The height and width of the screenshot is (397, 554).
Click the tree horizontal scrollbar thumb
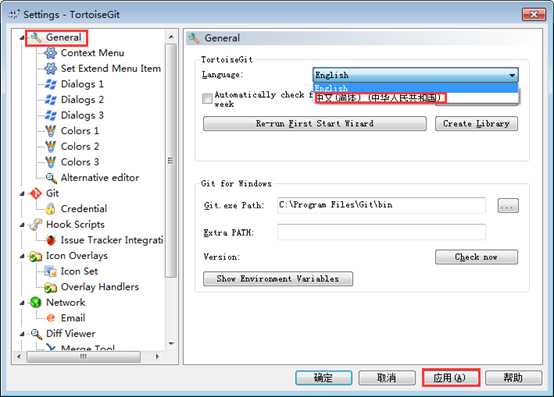[x=83, y=357]
